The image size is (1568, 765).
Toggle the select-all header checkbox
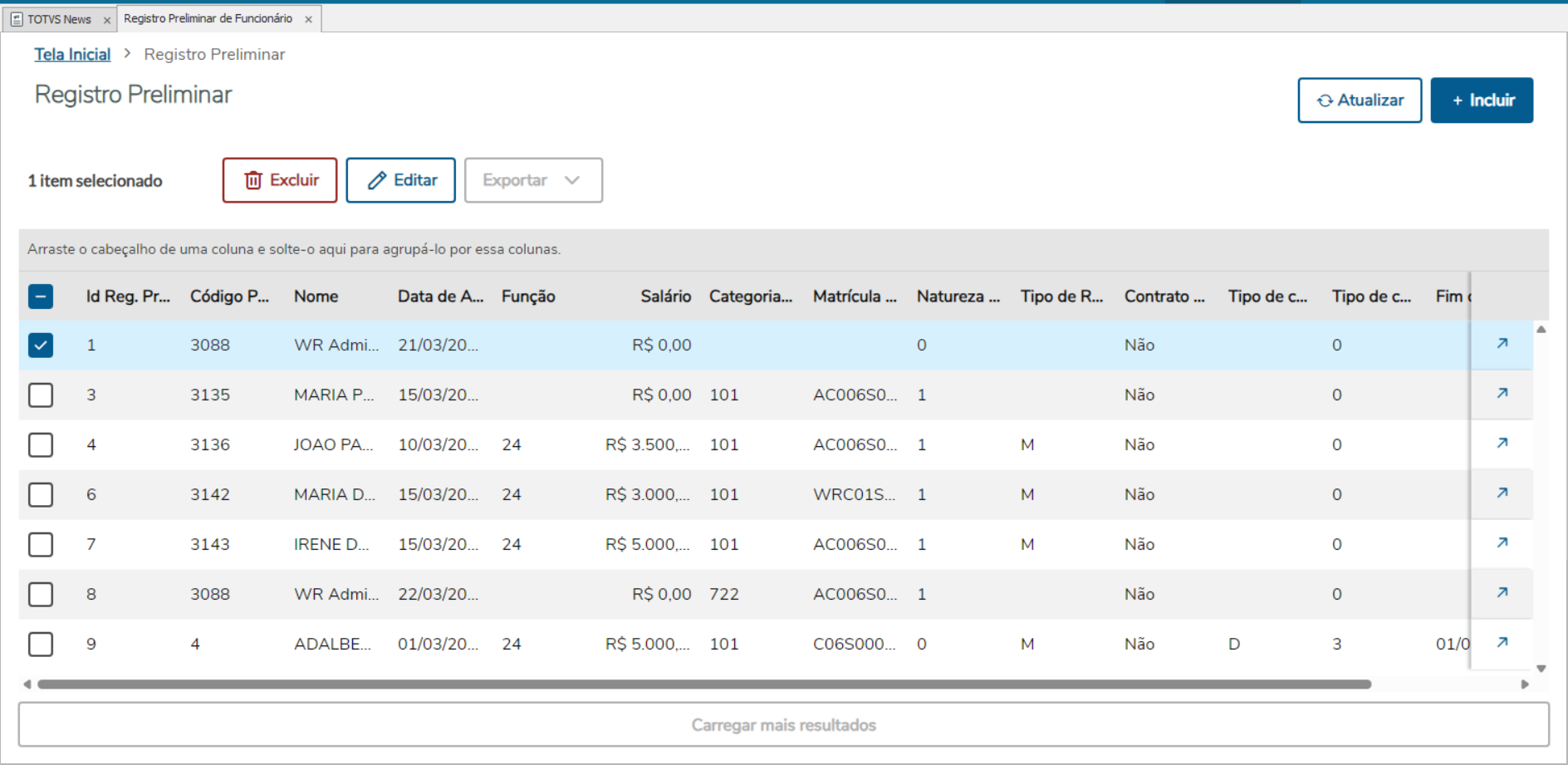pos(41,297)
